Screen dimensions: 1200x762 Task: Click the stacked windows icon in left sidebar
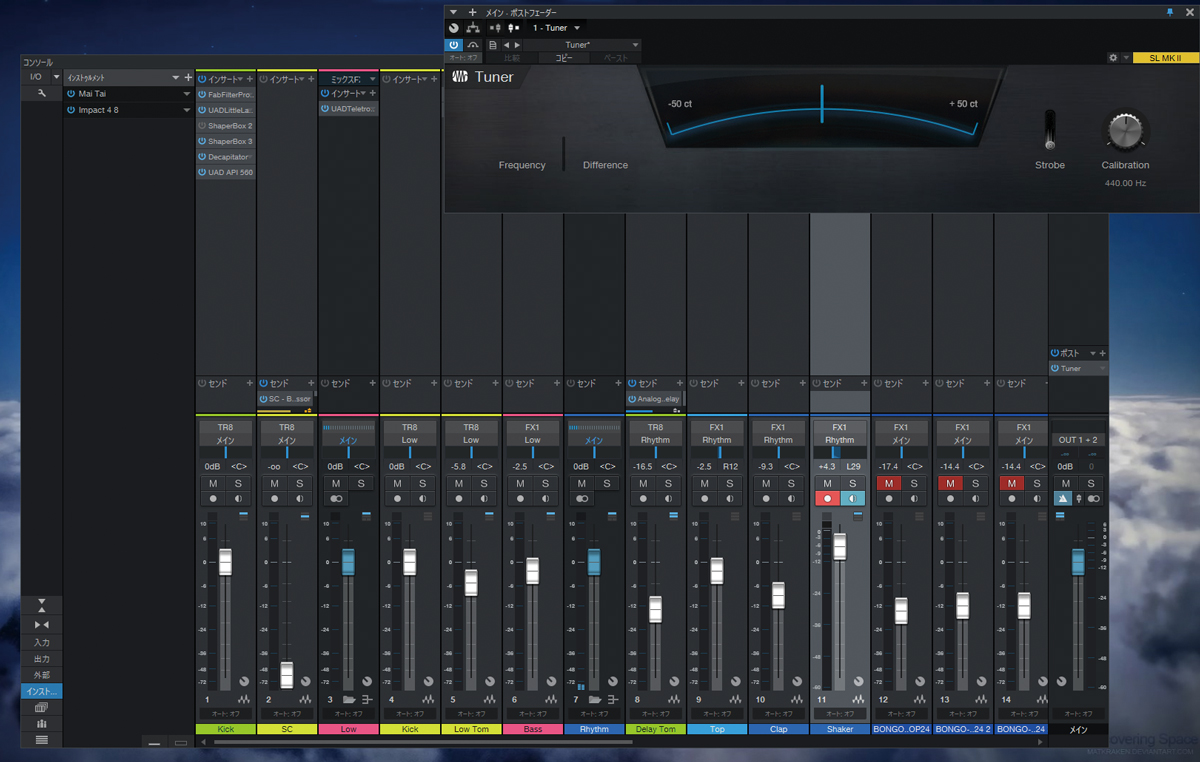[42, 707]
